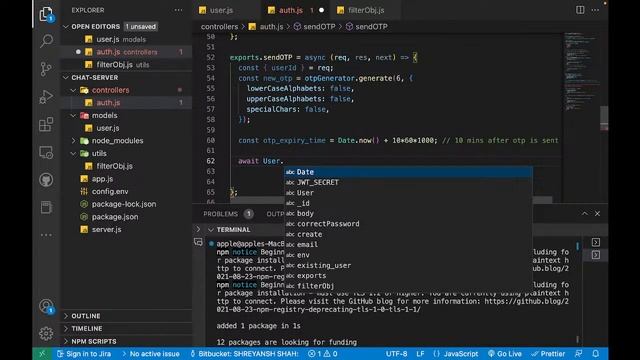Switch to the auth.js editor tab

291,10
